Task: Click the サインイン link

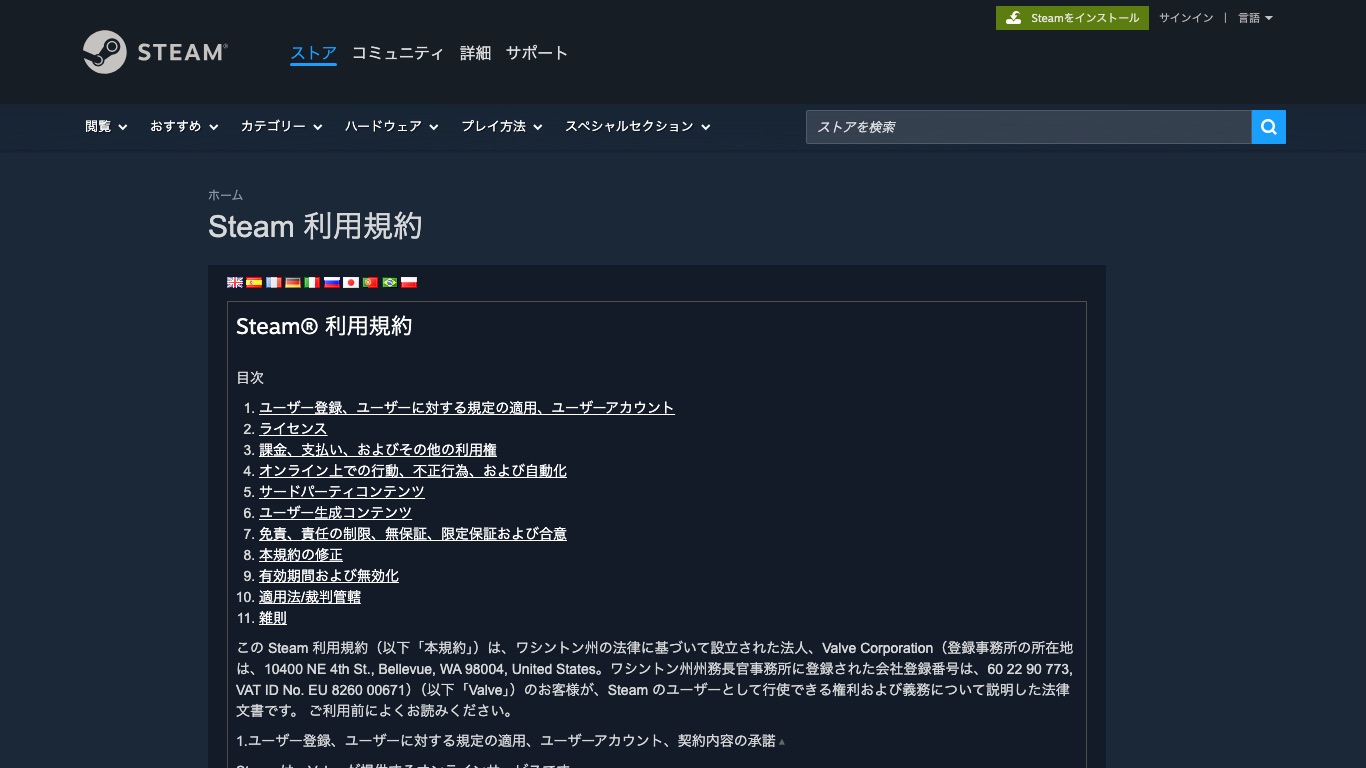Action: (1186, 18)
